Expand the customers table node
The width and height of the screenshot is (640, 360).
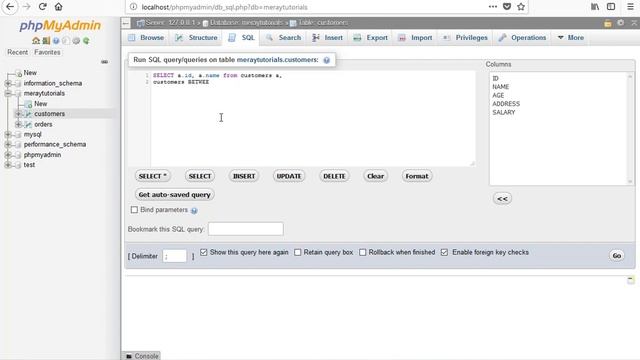click(x=18, y=114)
